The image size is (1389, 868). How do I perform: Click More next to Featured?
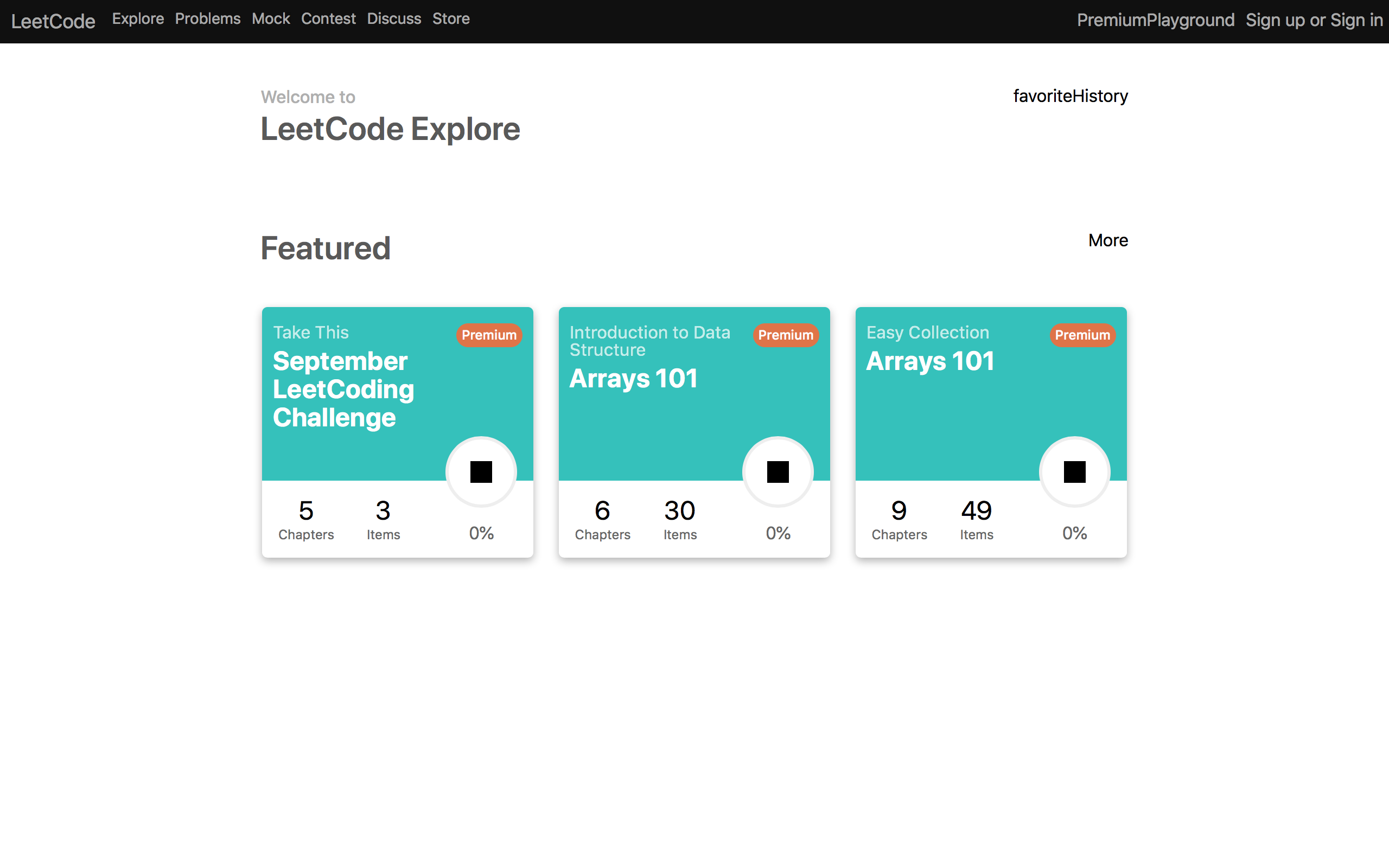[x=1108, y=240]
